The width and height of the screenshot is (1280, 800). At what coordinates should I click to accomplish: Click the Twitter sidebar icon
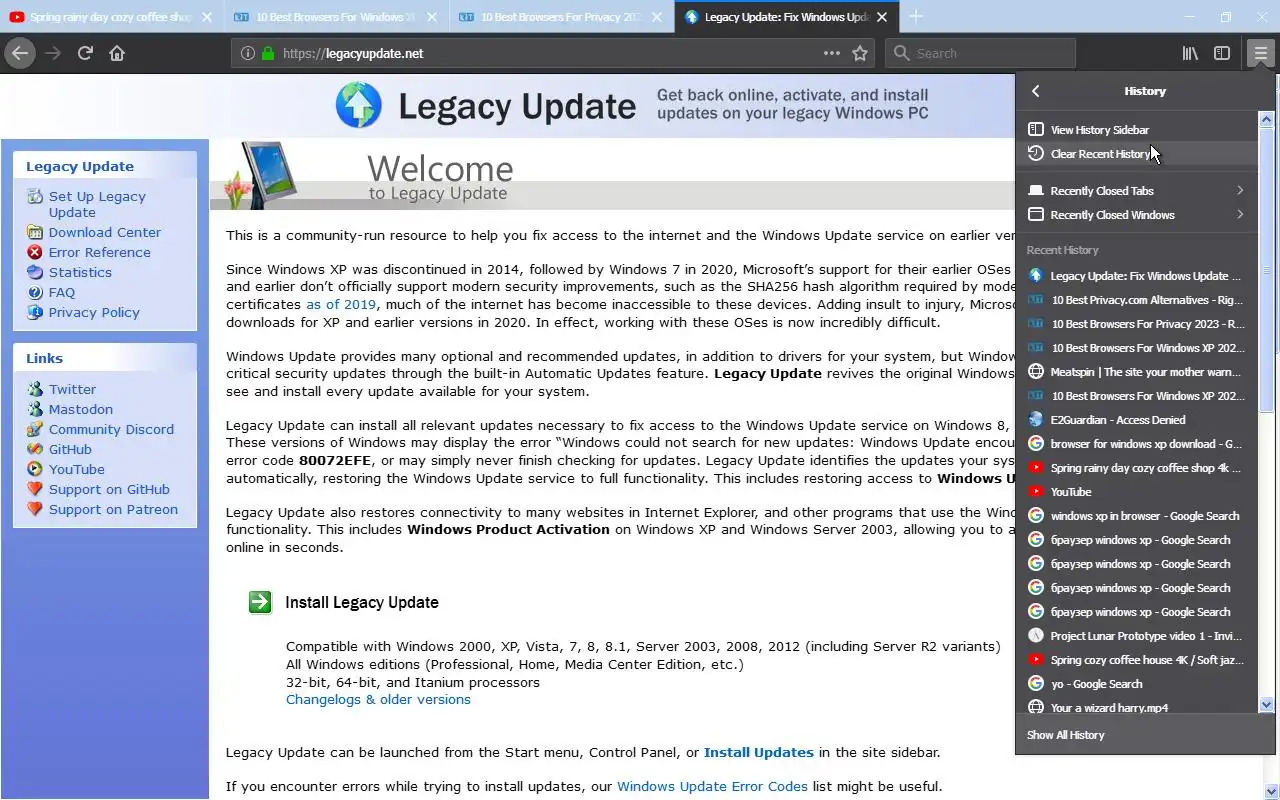pyautogui.click(x=35, y=389)
